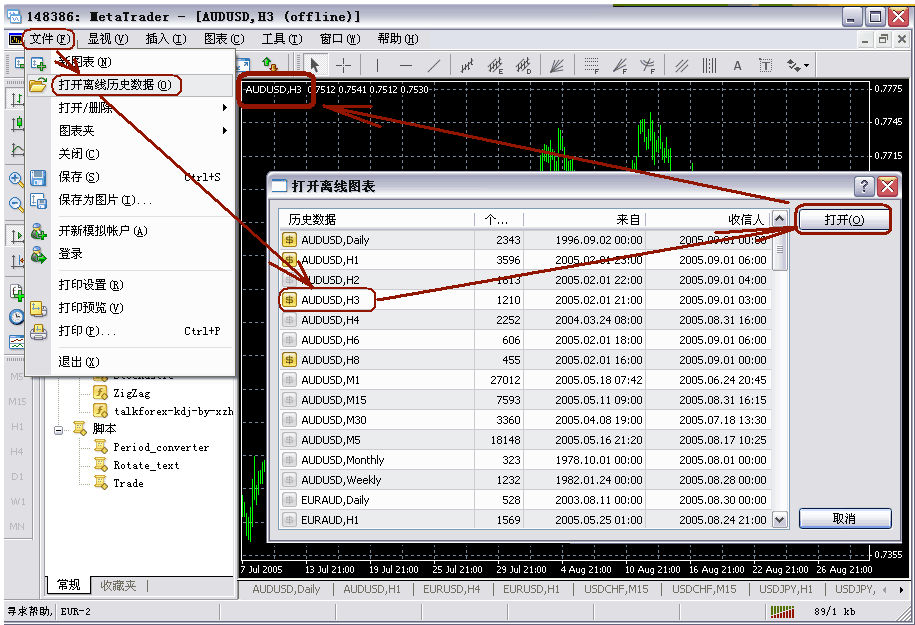
Task: Click the zoom out magnifier icon
Action: point(16,204)
